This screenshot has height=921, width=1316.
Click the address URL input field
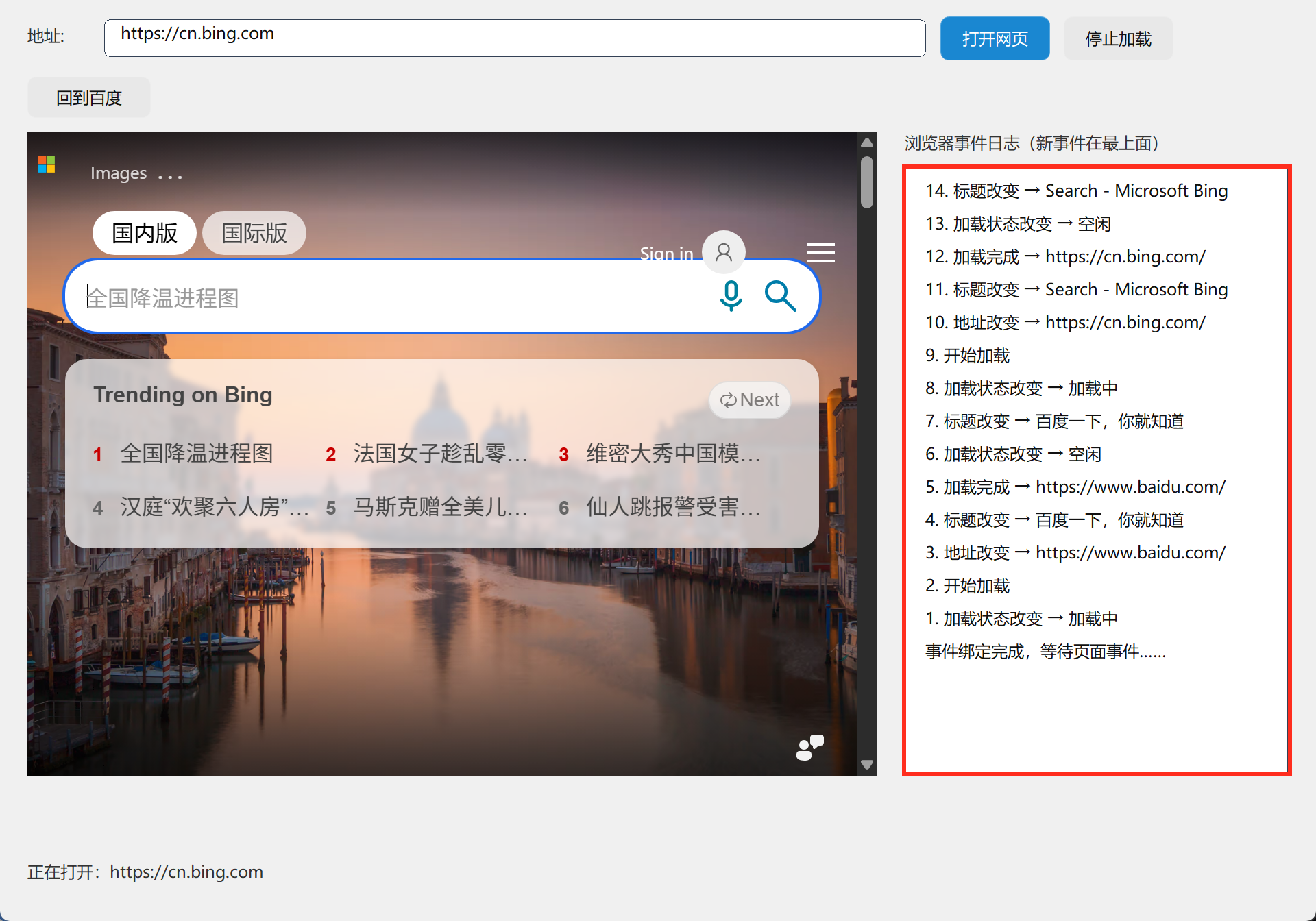[515, 38]
